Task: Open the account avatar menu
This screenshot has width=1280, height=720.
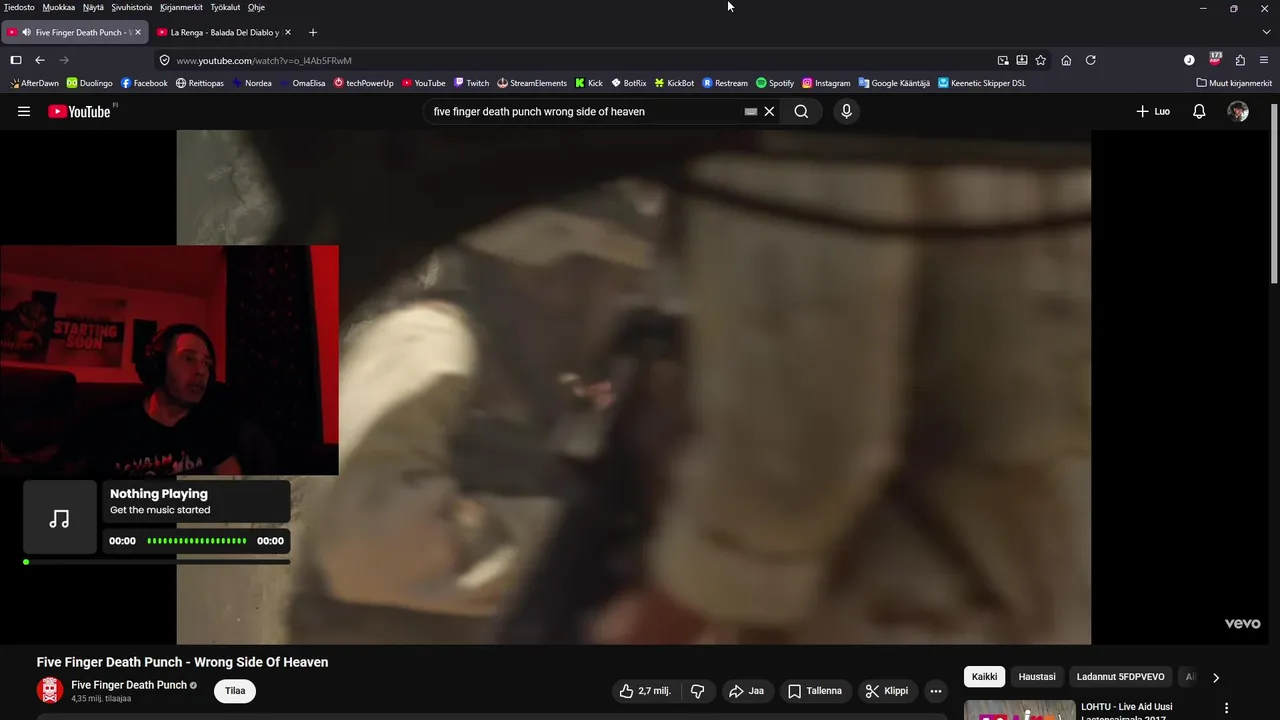Action: (1238, 112)
